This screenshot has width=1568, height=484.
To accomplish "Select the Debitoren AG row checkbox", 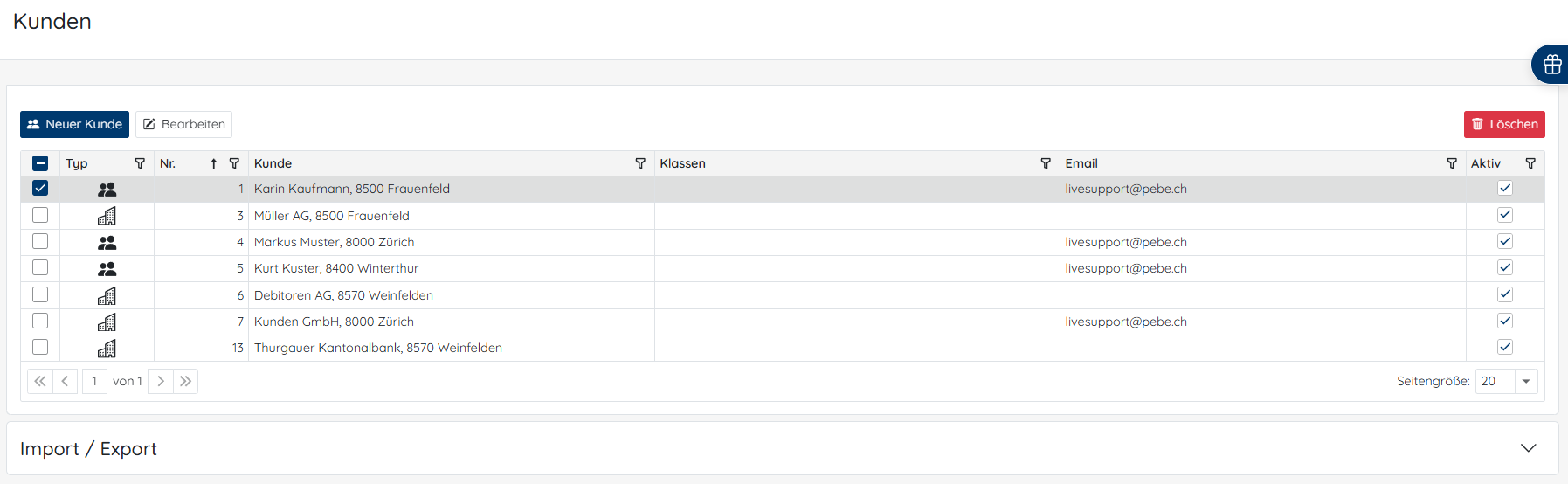I will pyautogui.click(x=40, y=294).
